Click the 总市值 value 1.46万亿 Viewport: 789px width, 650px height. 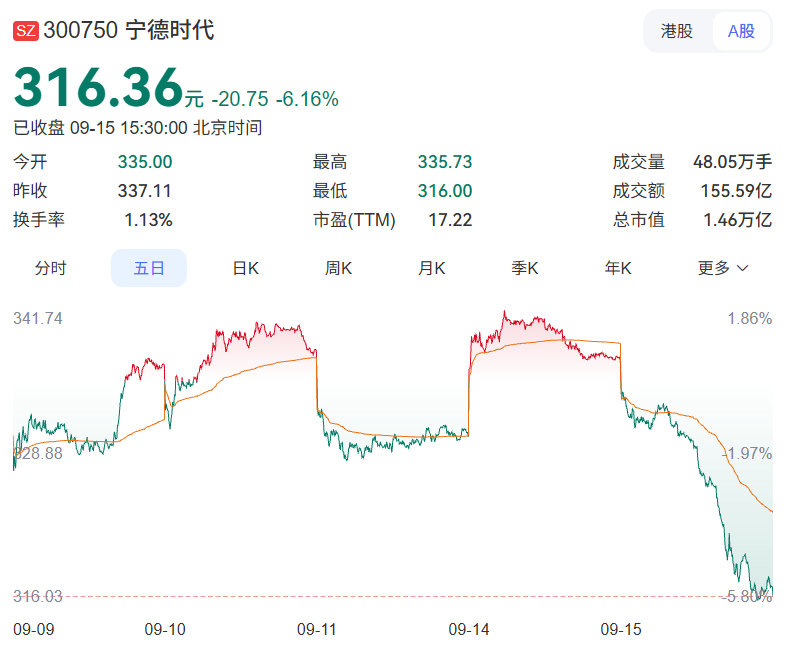(738, 220)
